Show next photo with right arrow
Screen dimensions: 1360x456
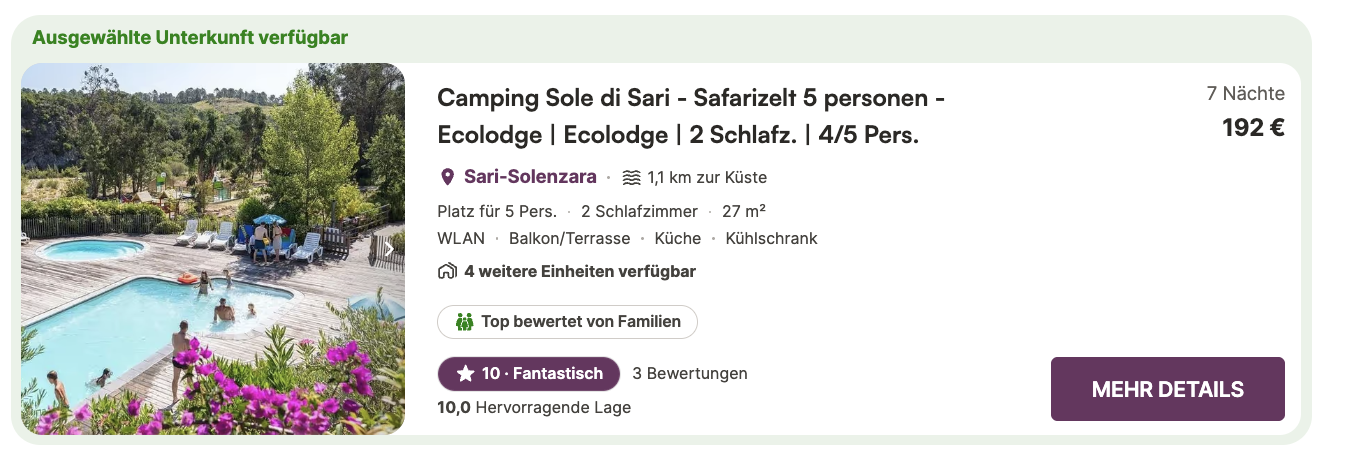click(389, 249)
